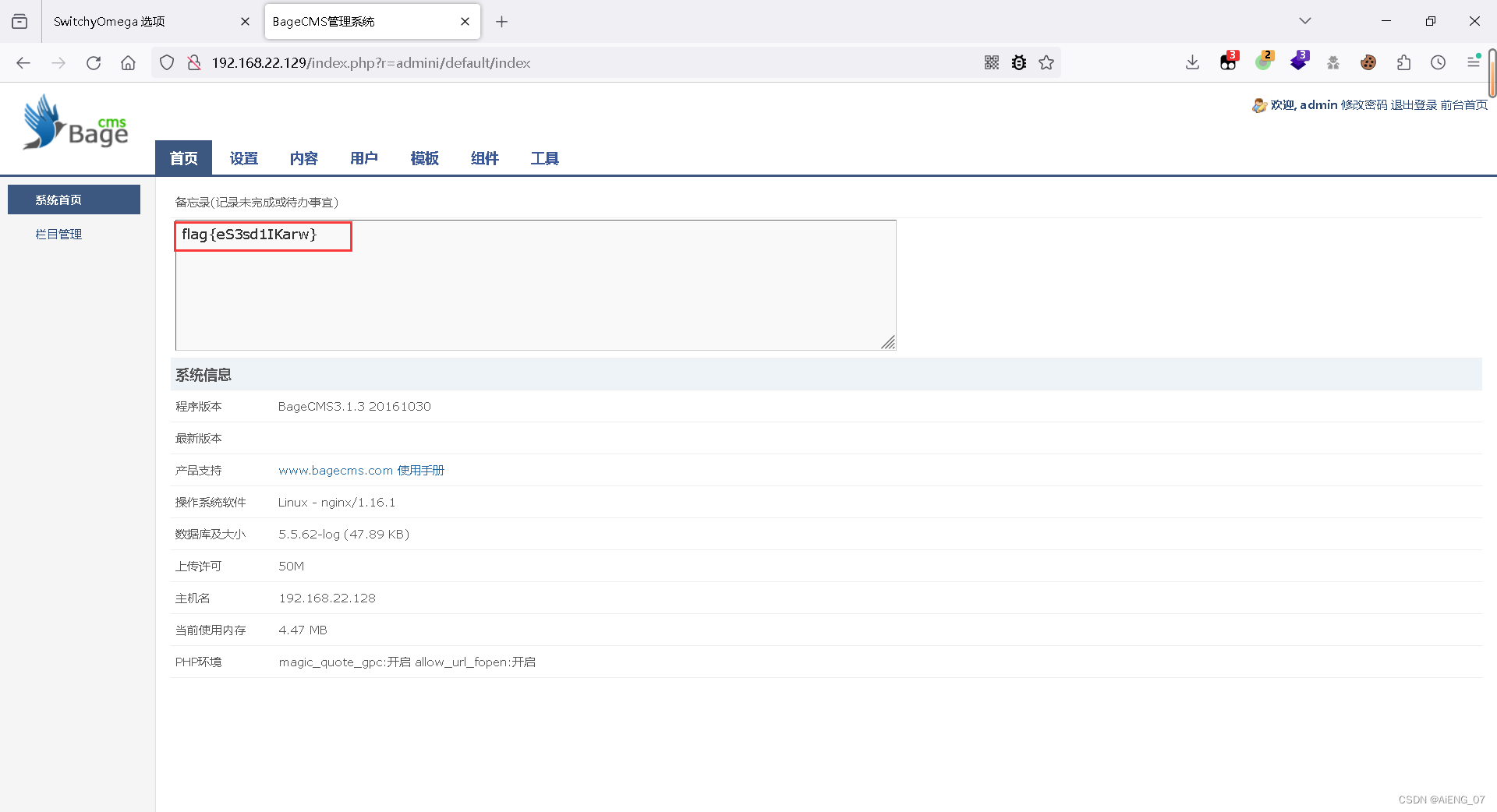Go to the browser home page

pos(128,62)
